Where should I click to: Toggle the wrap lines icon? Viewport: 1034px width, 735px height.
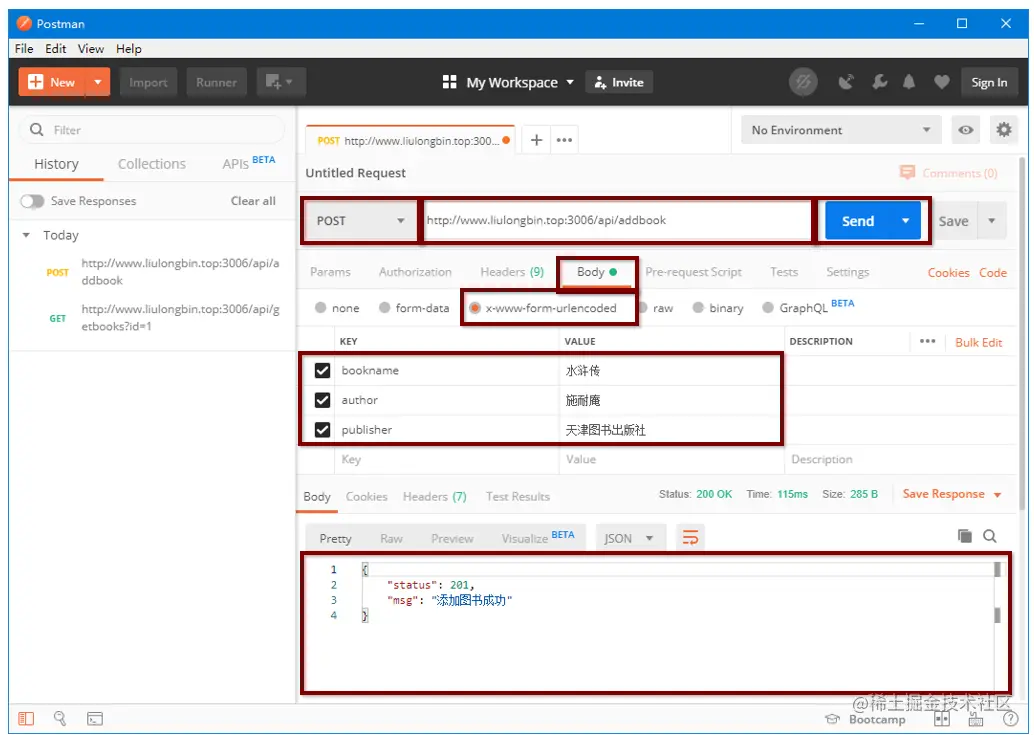coord(690,538)
